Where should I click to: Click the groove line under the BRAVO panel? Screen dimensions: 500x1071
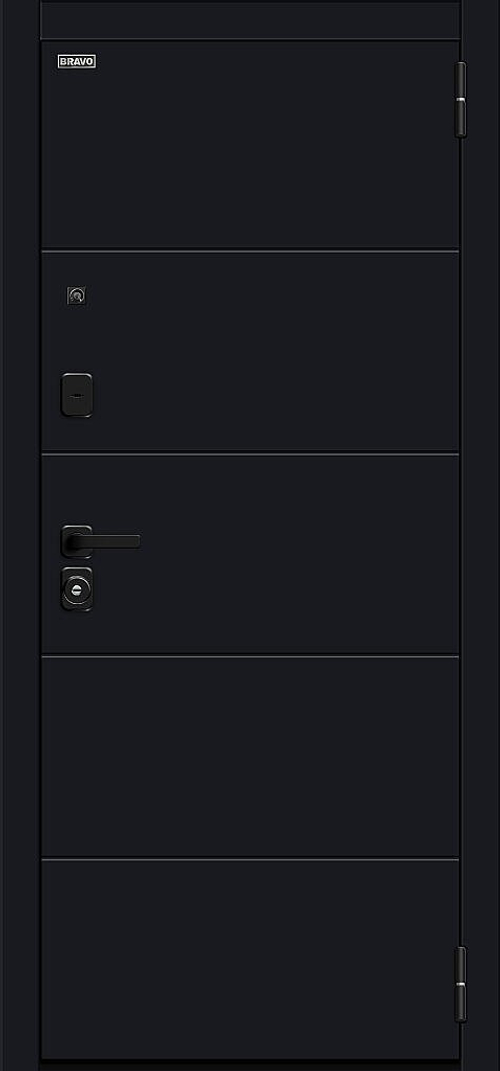[x=250, y=251]
